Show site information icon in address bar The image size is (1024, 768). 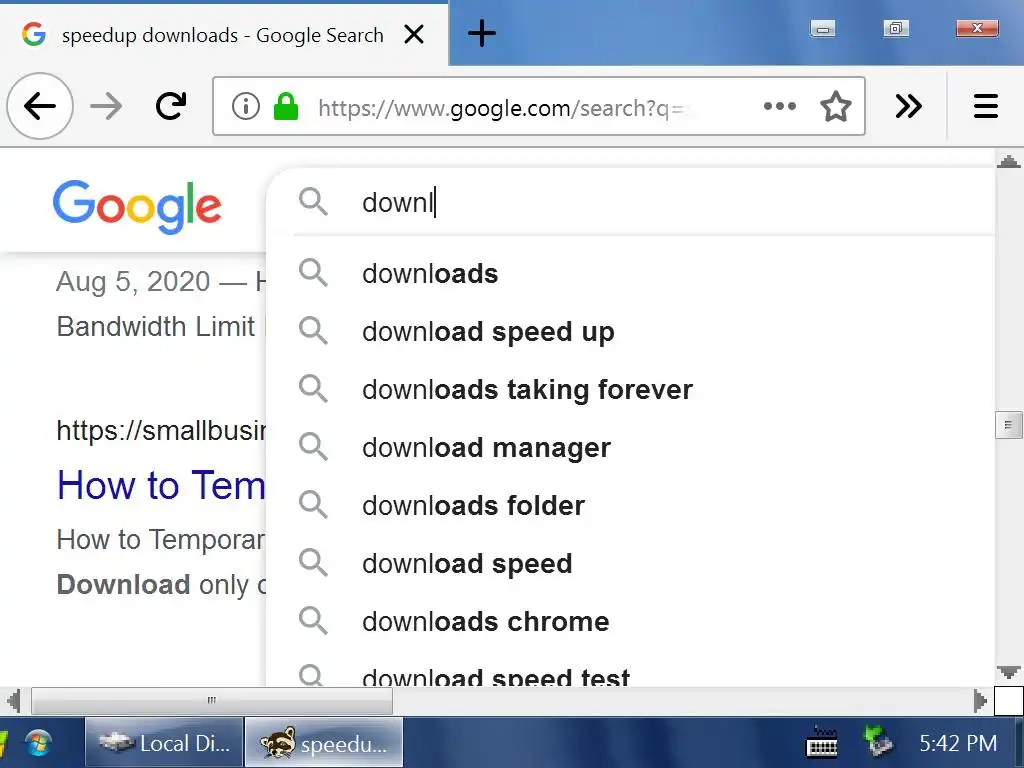point(245,106)
